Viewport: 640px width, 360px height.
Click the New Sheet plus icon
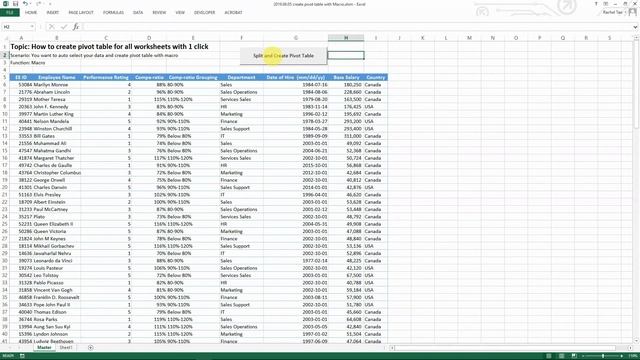pos(91,347)
